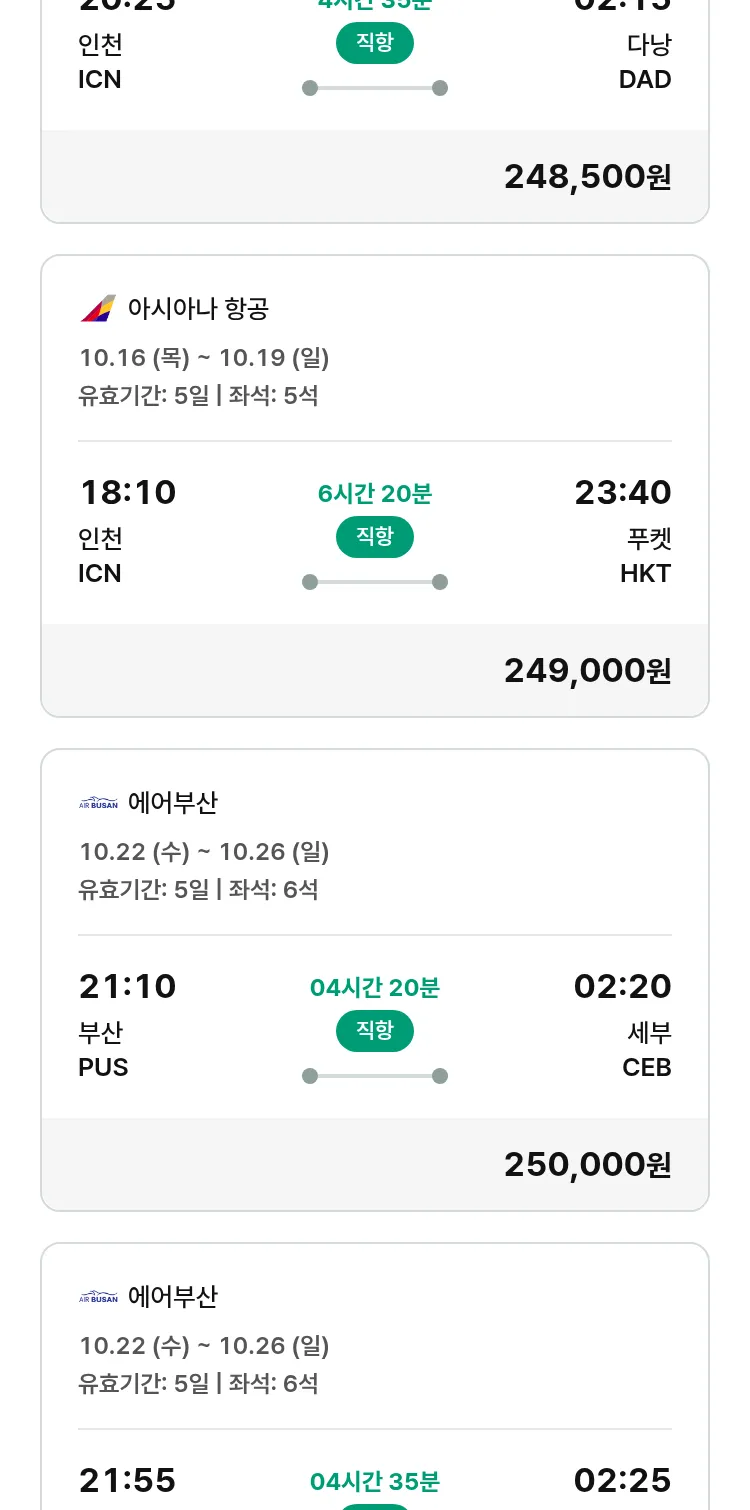Click the Air Busan logo on the 21:55 departure card
This screenshot has width=750, height=1510.
coord(98,1297)
